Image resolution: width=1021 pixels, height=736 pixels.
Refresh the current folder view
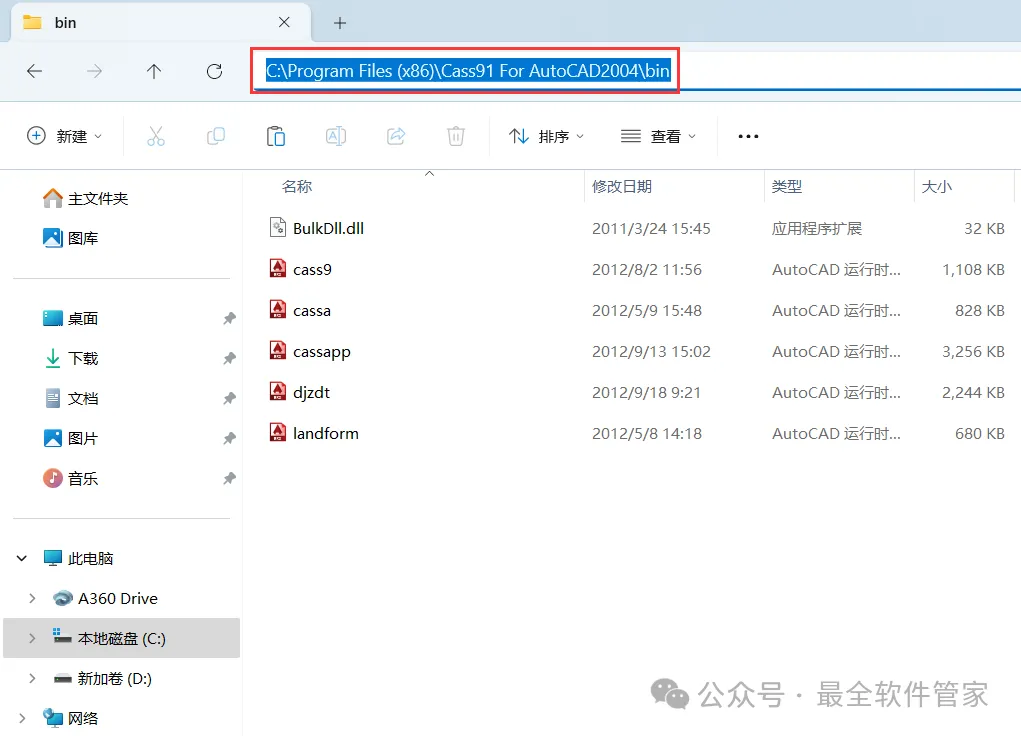point(214,71)
